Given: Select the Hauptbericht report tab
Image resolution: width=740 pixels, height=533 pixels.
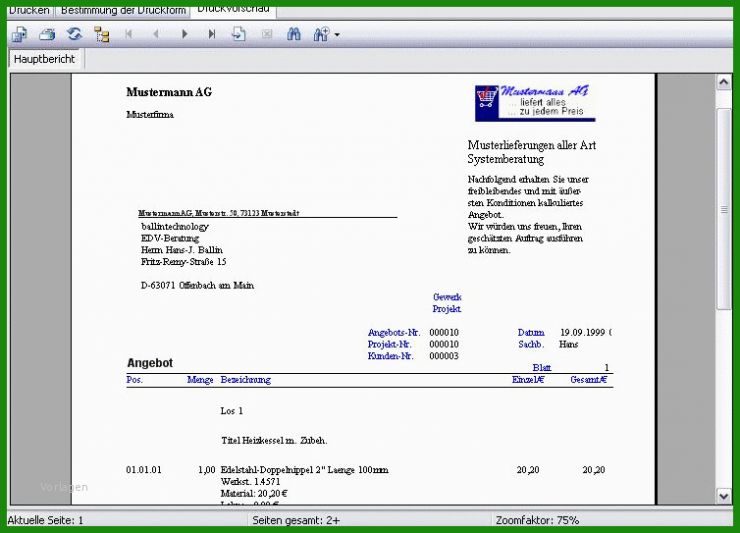Looking at the screenshot, I should pos(44,59).
